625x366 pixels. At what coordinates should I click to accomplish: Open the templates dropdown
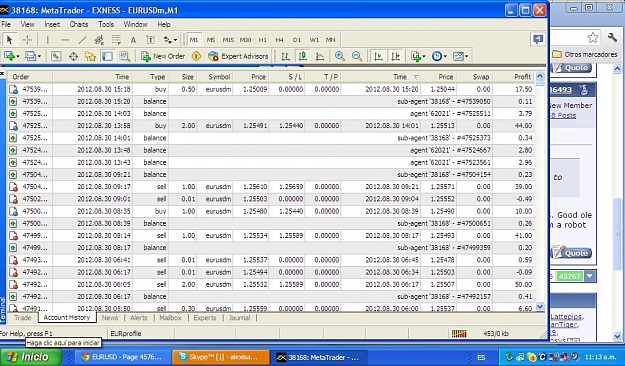pyautogui.click(x=460, y=56)
